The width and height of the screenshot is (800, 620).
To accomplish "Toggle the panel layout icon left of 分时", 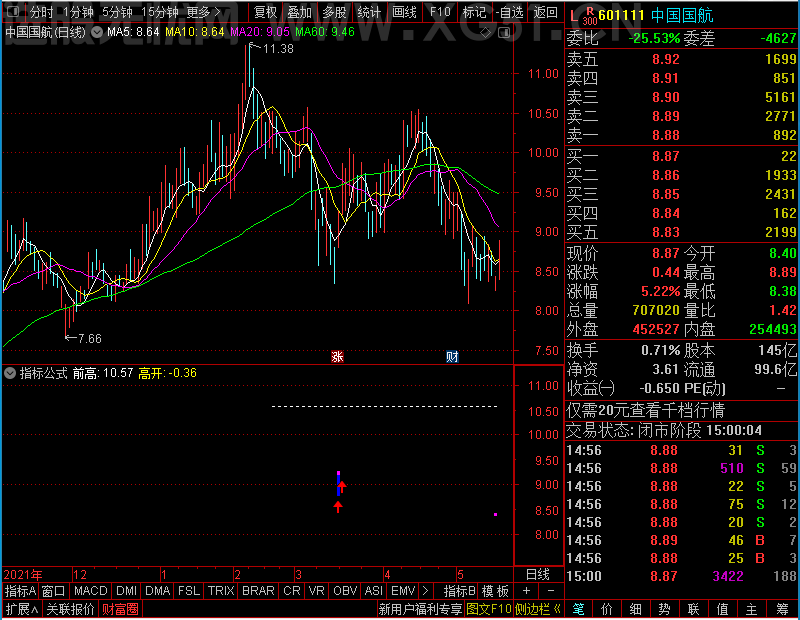I will coord(13,11).
